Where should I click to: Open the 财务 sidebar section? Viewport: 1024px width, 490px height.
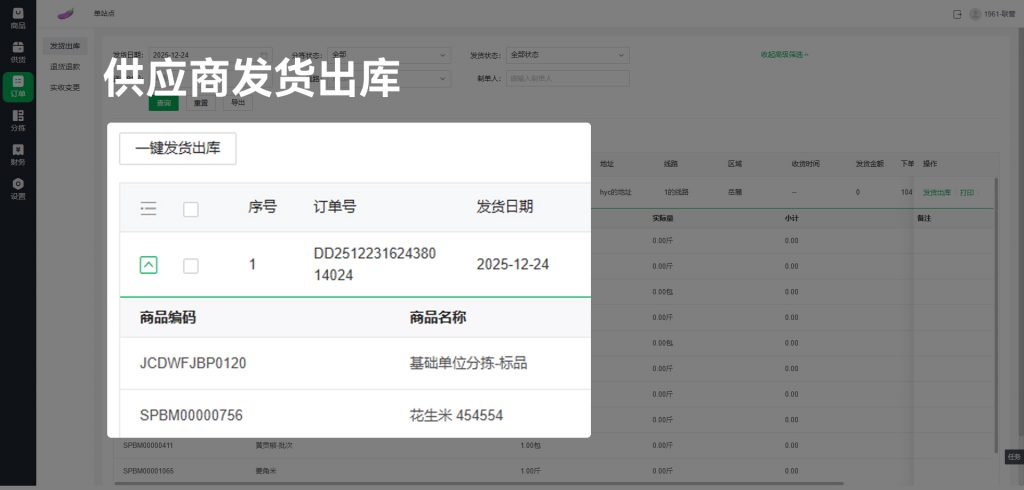pyautogui.click(x=18, y=154)
